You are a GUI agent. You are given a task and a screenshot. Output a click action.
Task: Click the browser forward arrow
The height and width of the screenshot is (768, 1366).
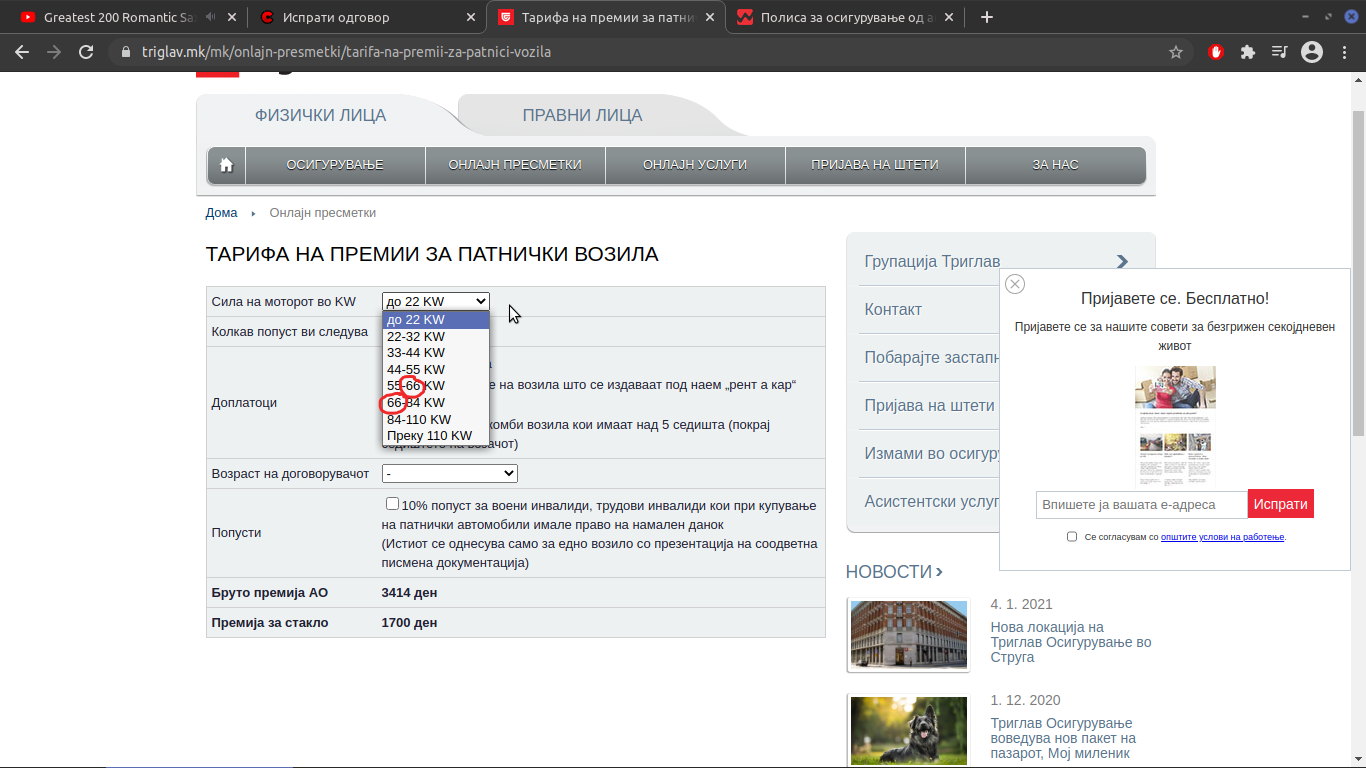tap(54, 52)
